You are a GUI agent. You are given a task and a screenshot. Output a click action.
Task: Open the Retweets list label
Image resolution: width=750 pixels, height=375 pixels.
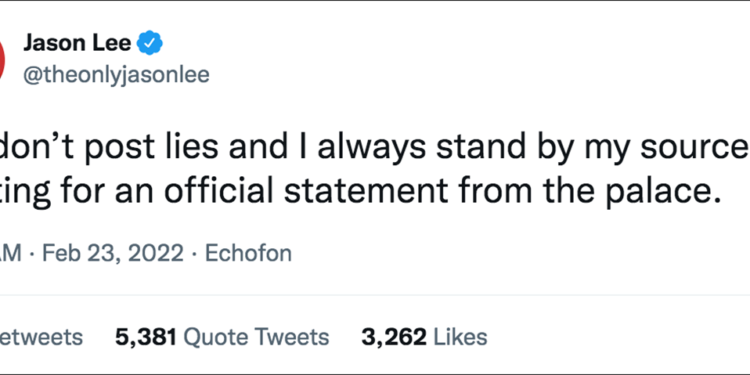[x=42, y=337]
